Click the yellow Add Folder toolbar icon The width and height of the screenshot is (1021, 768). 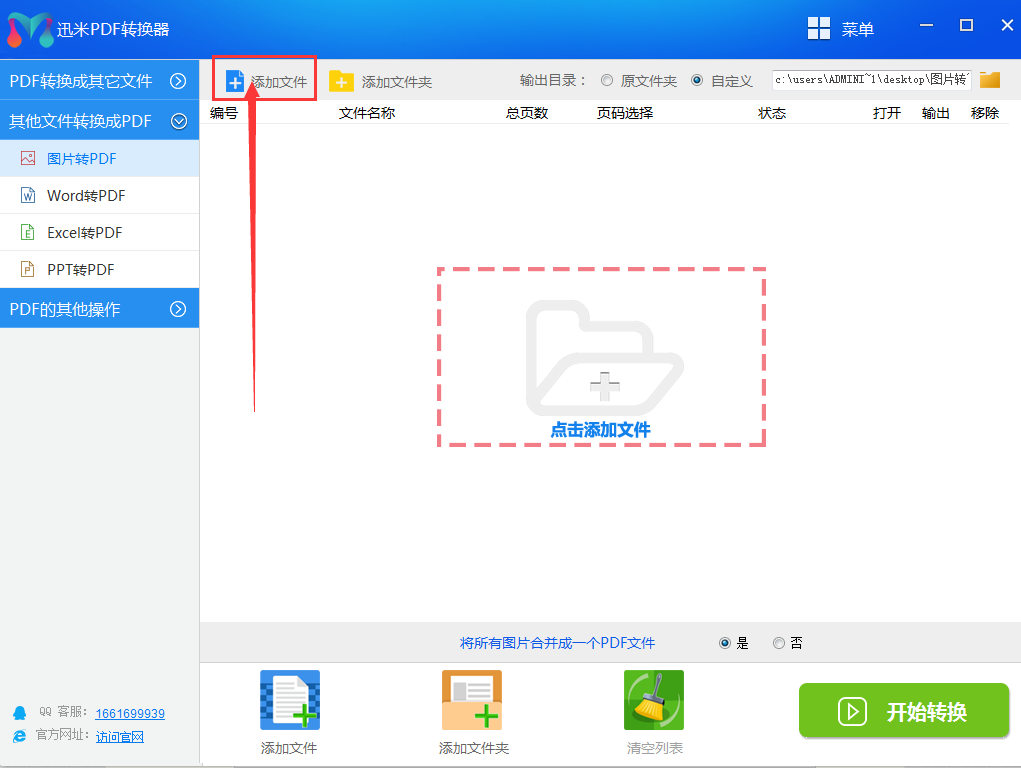[x=342, y=81]
